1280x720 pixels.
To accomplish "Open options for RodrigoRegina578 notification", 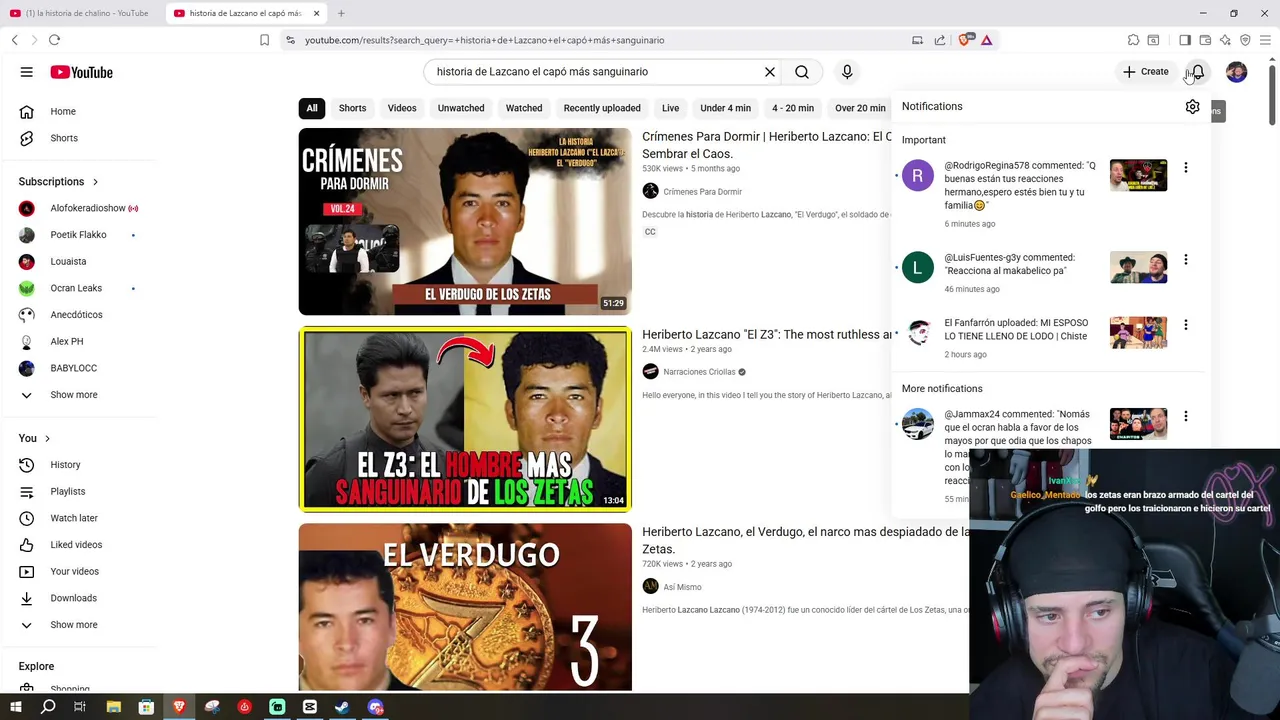I will [1186, 168].
